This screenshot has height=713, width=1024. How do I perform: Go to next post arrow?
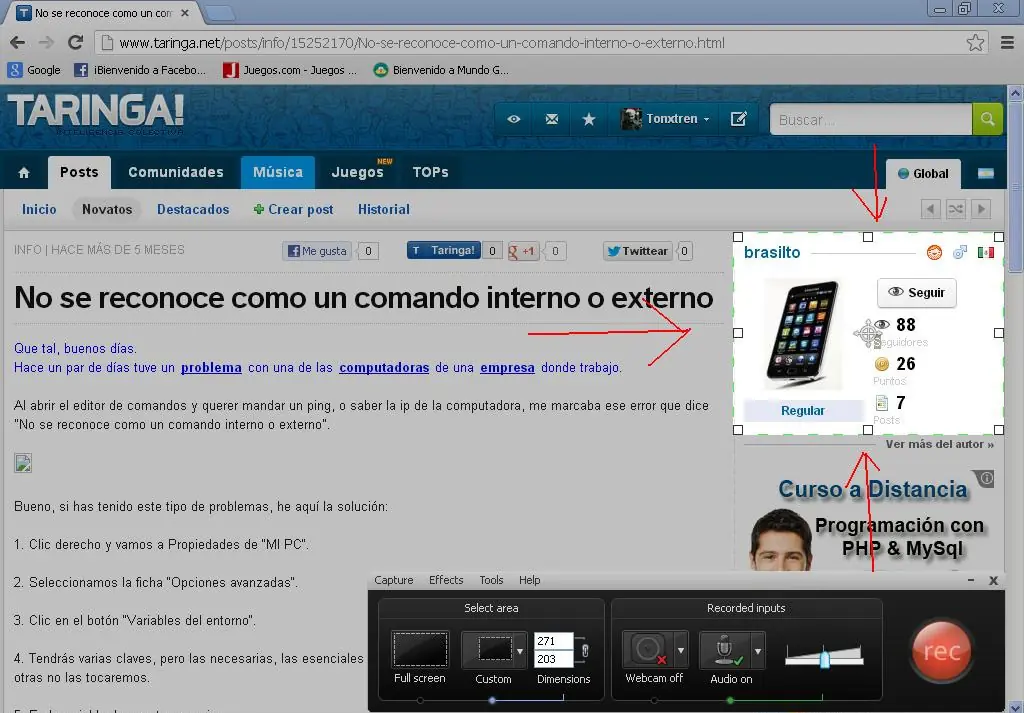[x=981, y=209]
